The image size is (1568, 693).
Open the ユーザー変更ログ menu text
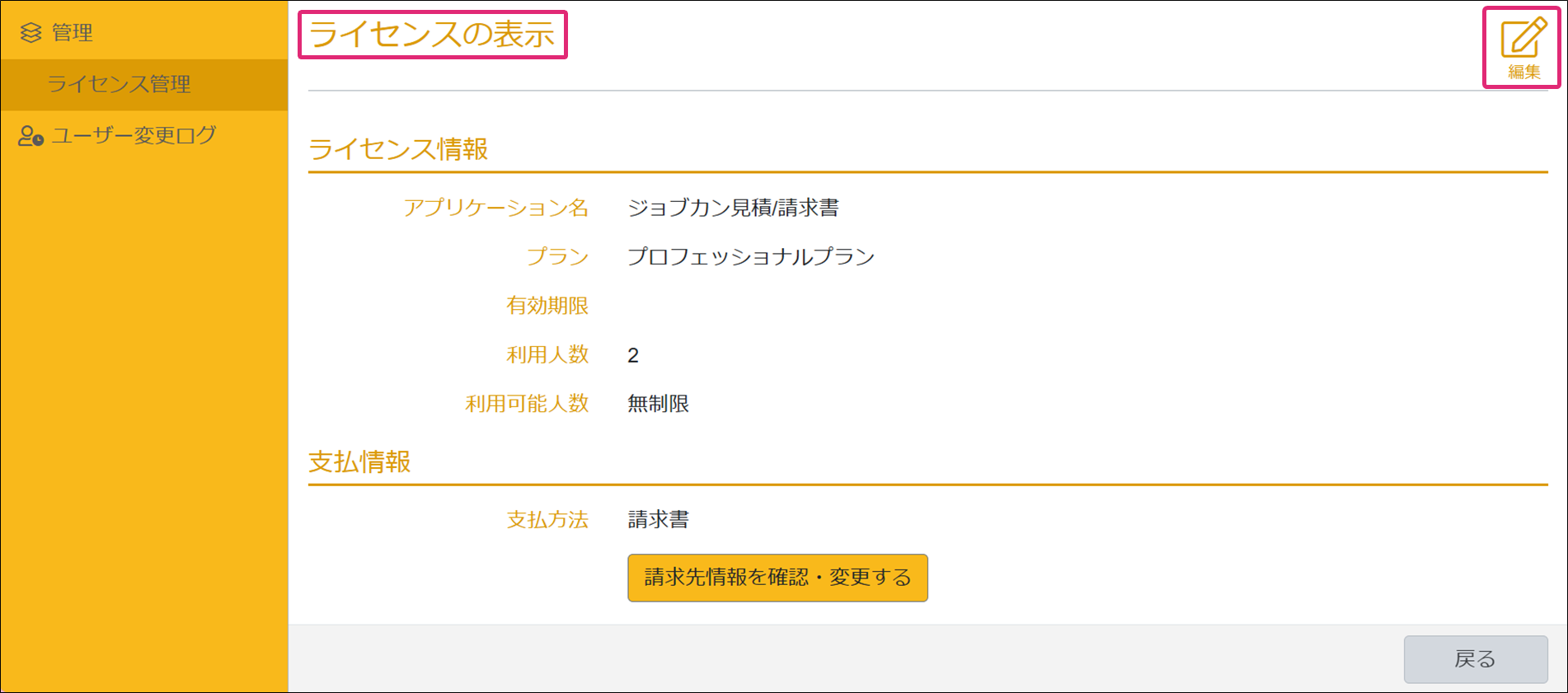click(134, 136)
